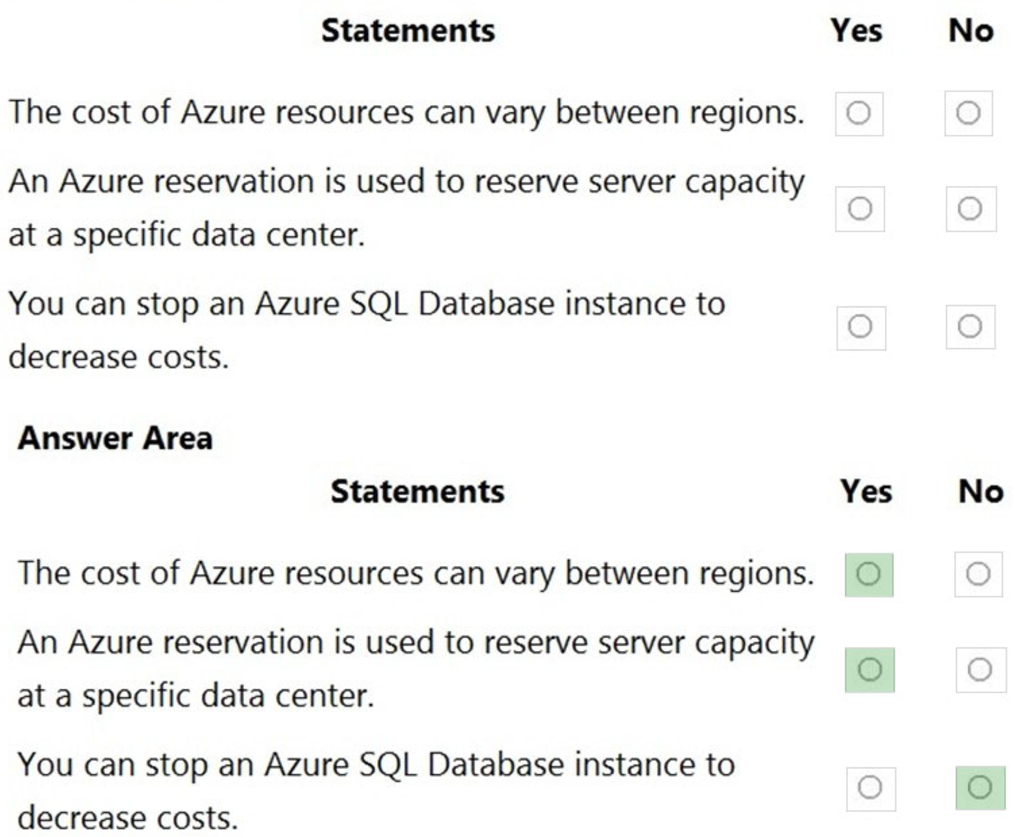The height and width of the screenshot is (837, 1026).
Task: Select No for Azure reservation statement
Action: [968, 207]
